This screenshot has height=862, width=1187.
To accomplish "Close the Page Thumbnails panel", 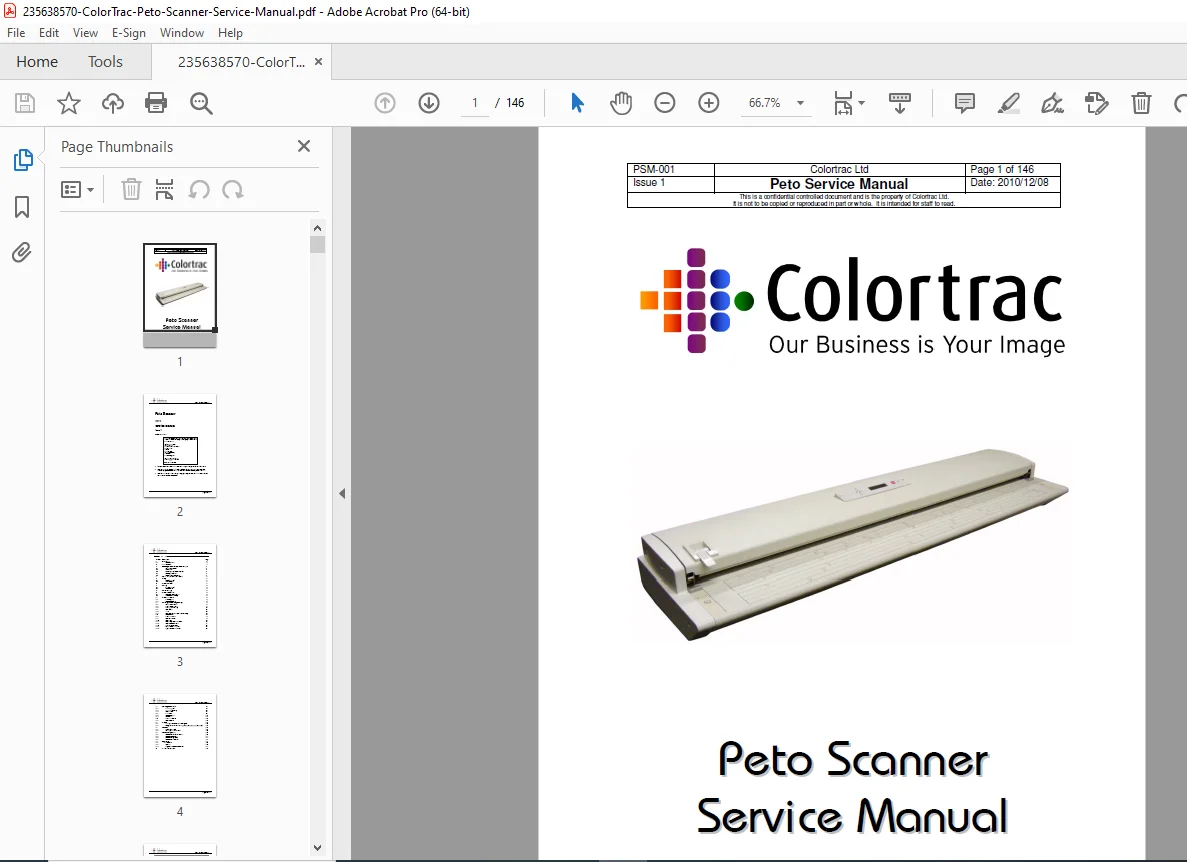I will click(304, 146).
